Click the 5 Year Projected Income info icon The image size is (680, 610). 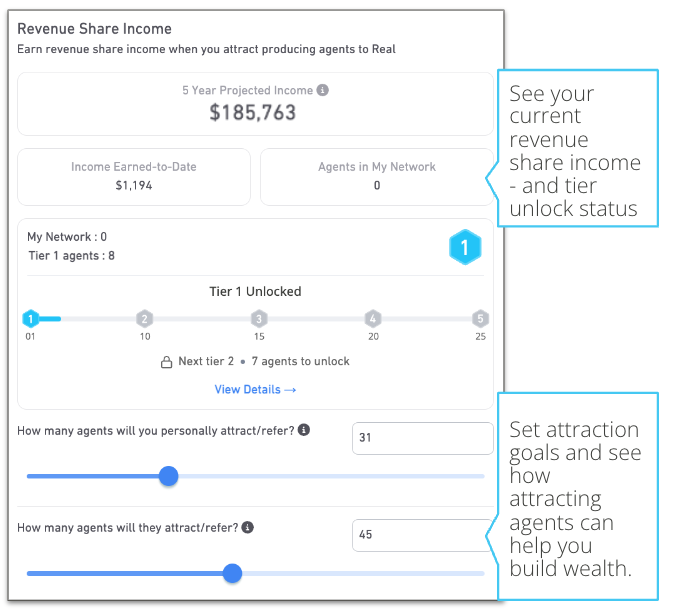click(322, 90)
